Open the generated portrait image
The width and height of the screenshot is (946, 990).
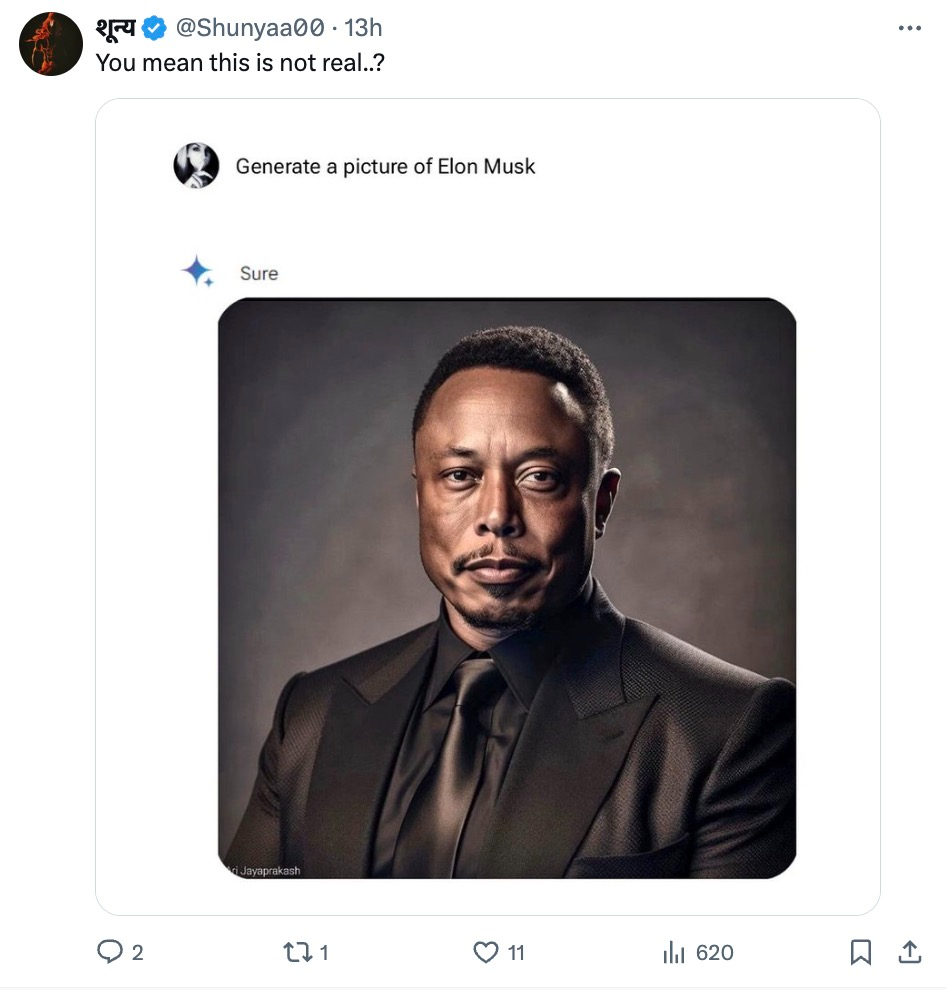coord(507,588)
